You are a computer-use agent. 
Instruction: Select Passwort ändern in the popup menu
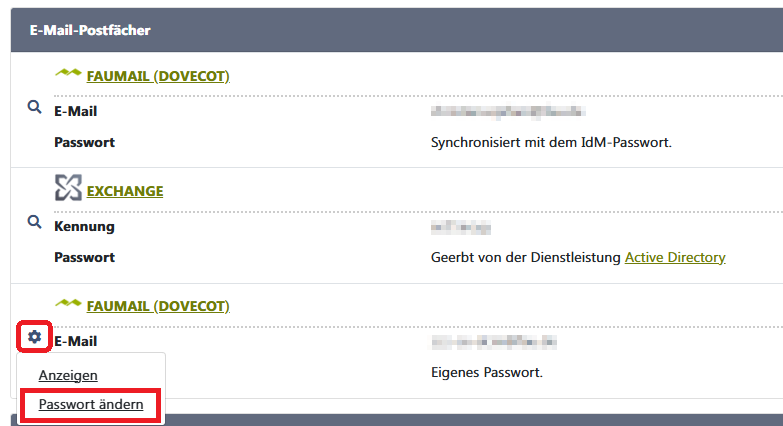click(x=91, y=405)
